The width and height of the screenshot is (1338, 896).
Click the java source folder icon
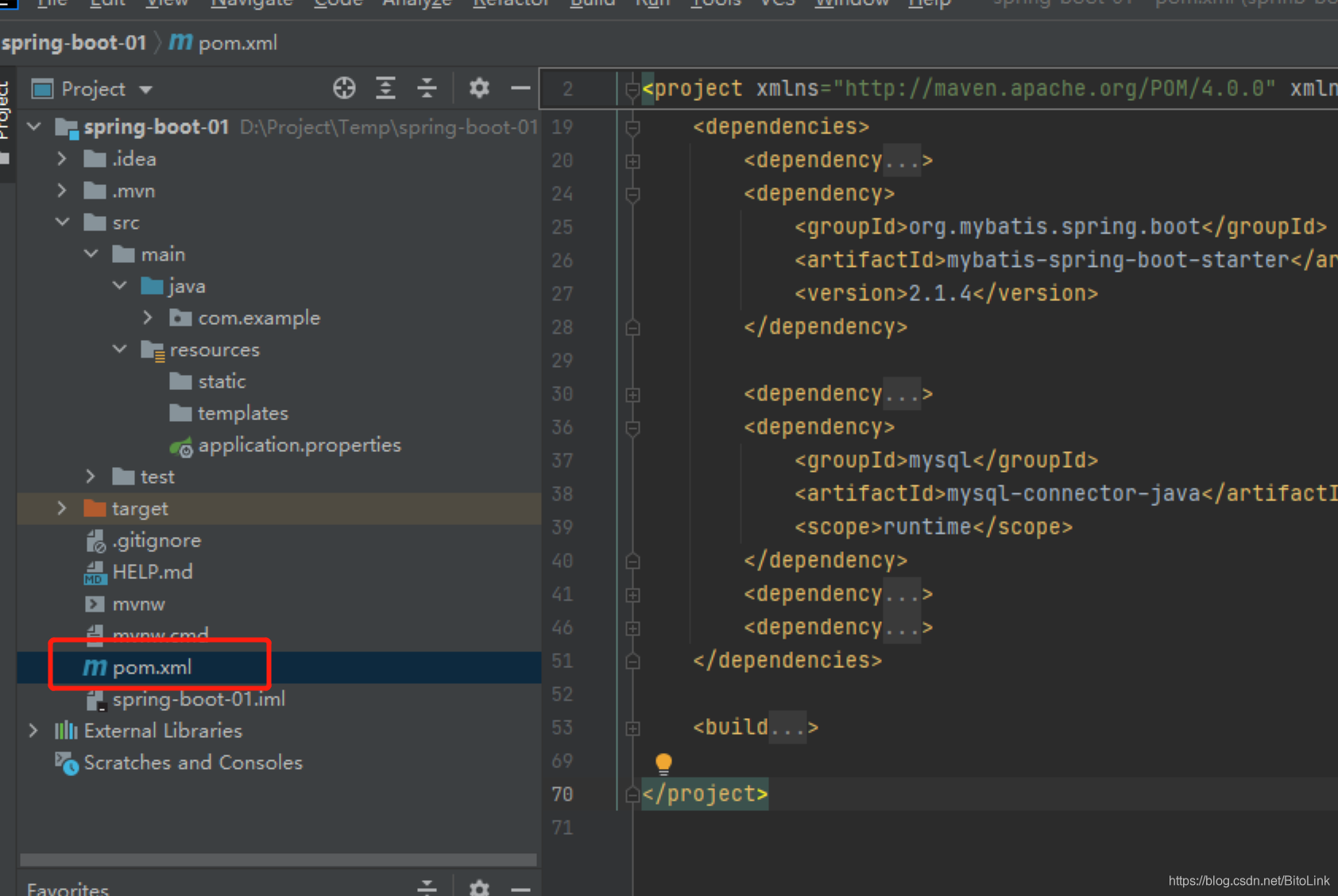point(152,286)
